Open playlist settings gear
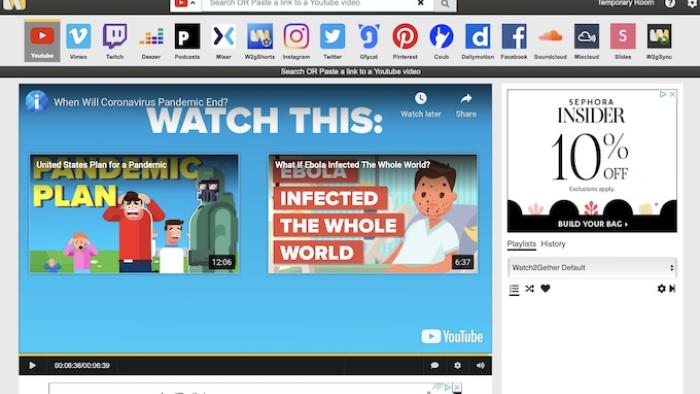Screen dimensions: 700x394 click(661, 289)
